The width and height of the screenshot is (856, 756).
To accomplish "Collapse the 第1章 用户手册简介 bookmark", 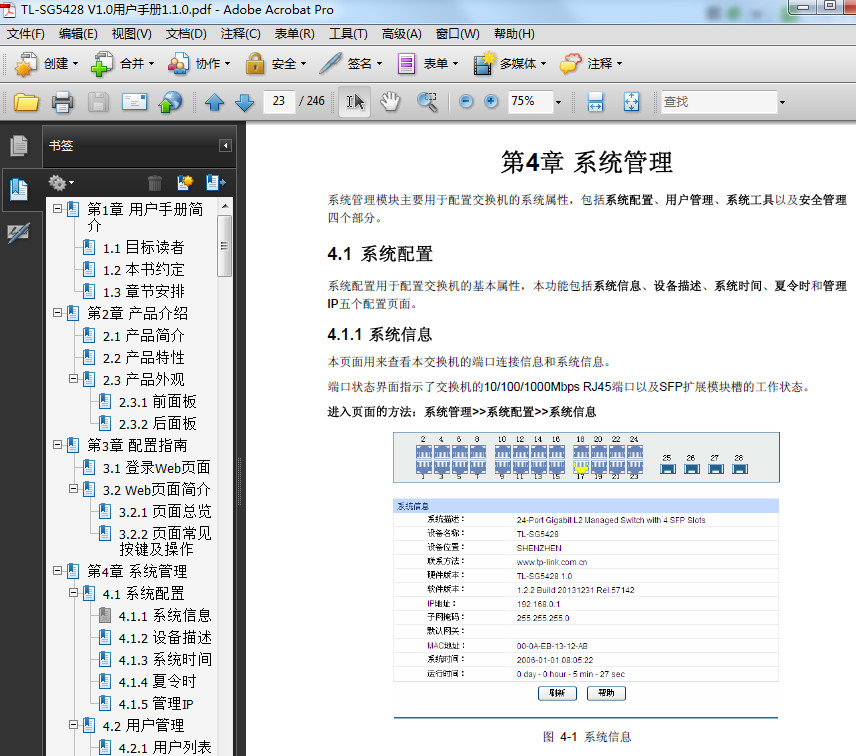I will point(57,209).
